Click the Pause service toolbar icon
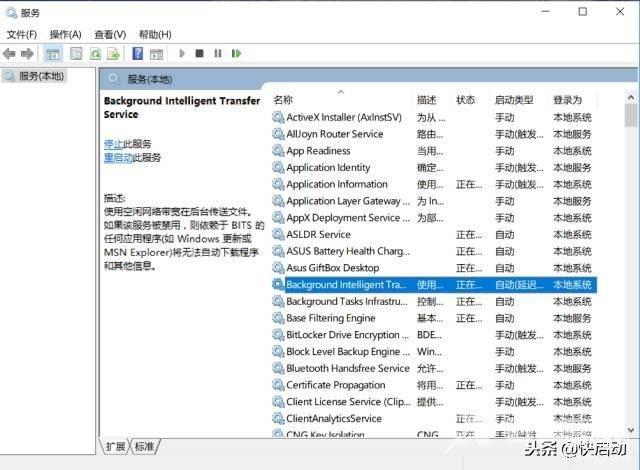This screenshot has height=470, width=640. [218, 53]
